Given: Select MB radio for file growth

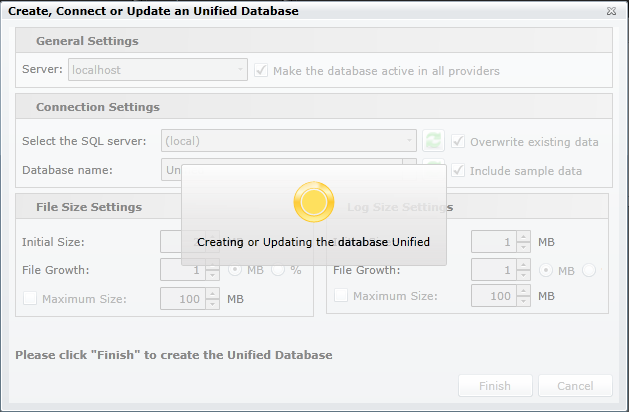Looking at the screenshot, I should click(x=236, y=270).
